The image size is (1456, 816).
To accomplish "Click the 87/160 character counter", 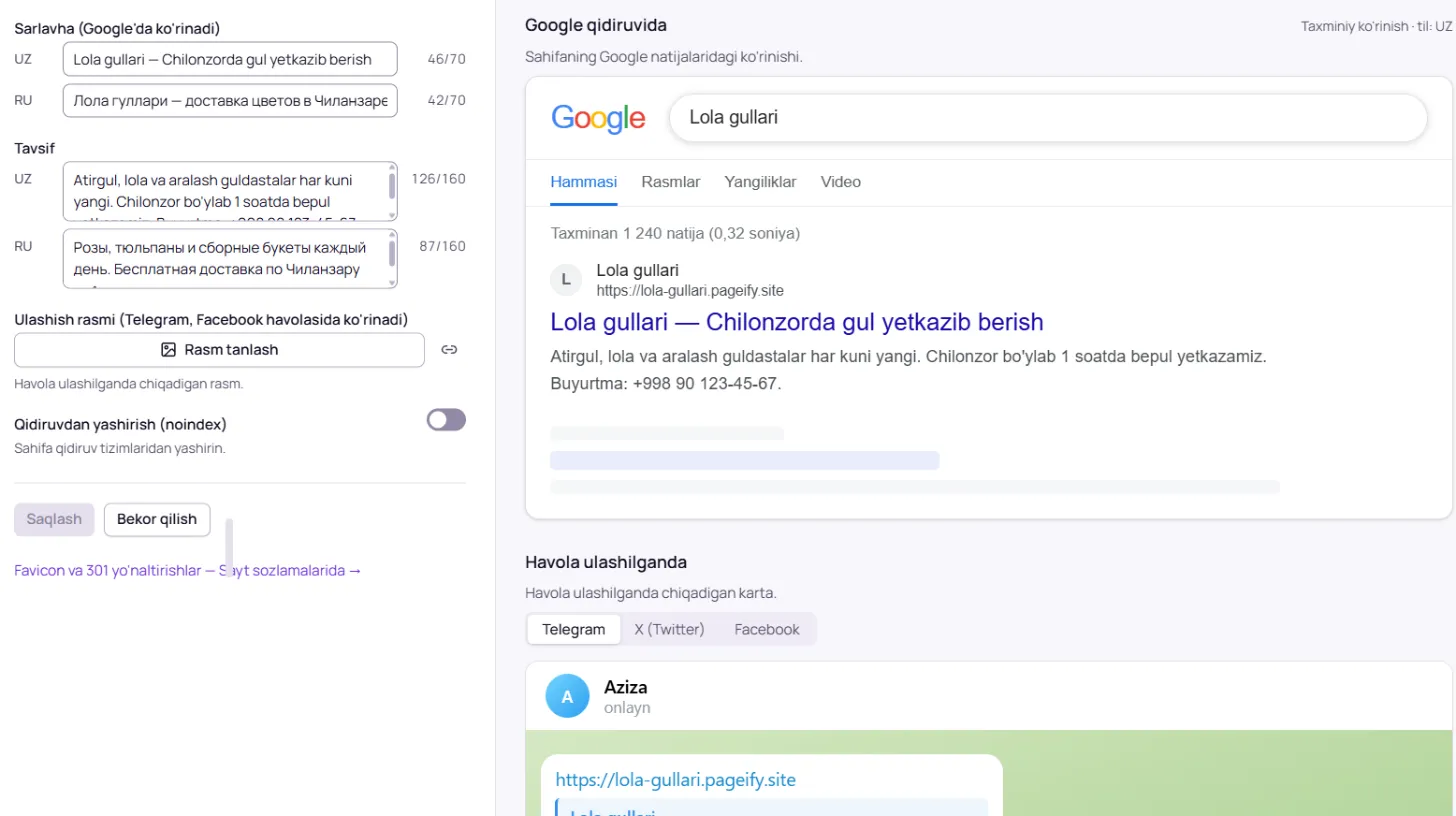I will (443, 246).
